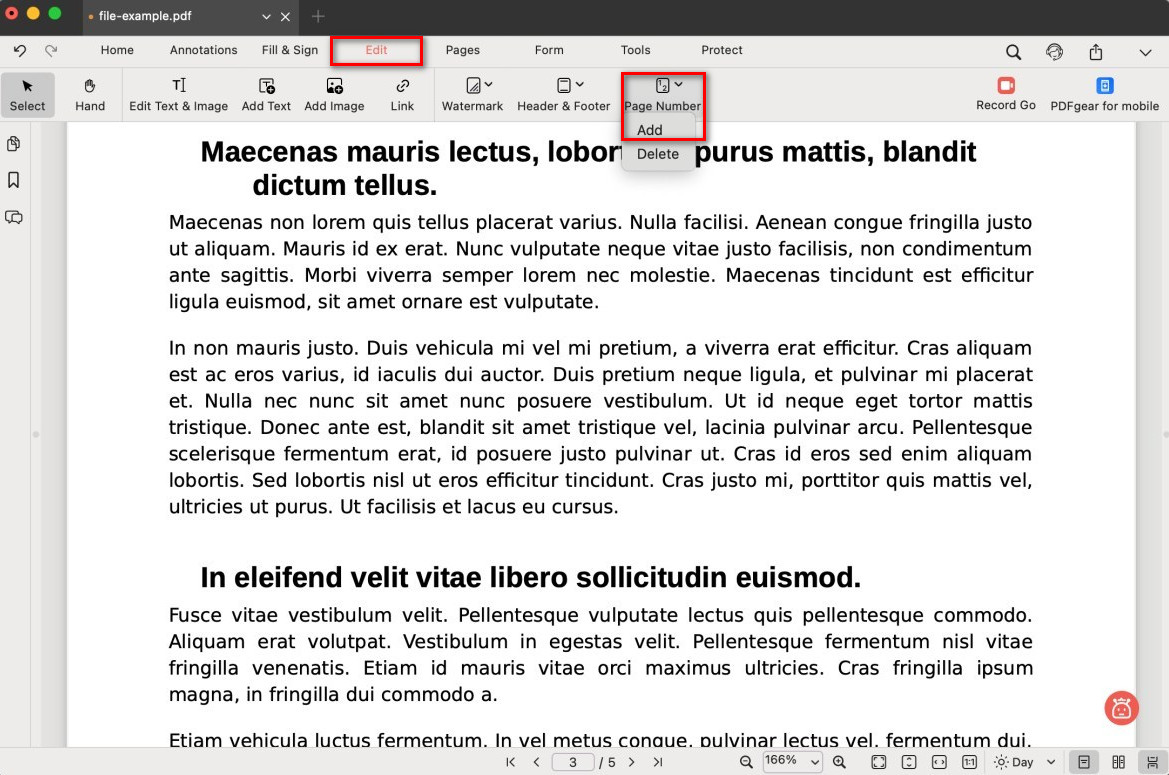Select Add in Page Number menu
Screen dimensions: 1169x775
[x=650, y=130]
